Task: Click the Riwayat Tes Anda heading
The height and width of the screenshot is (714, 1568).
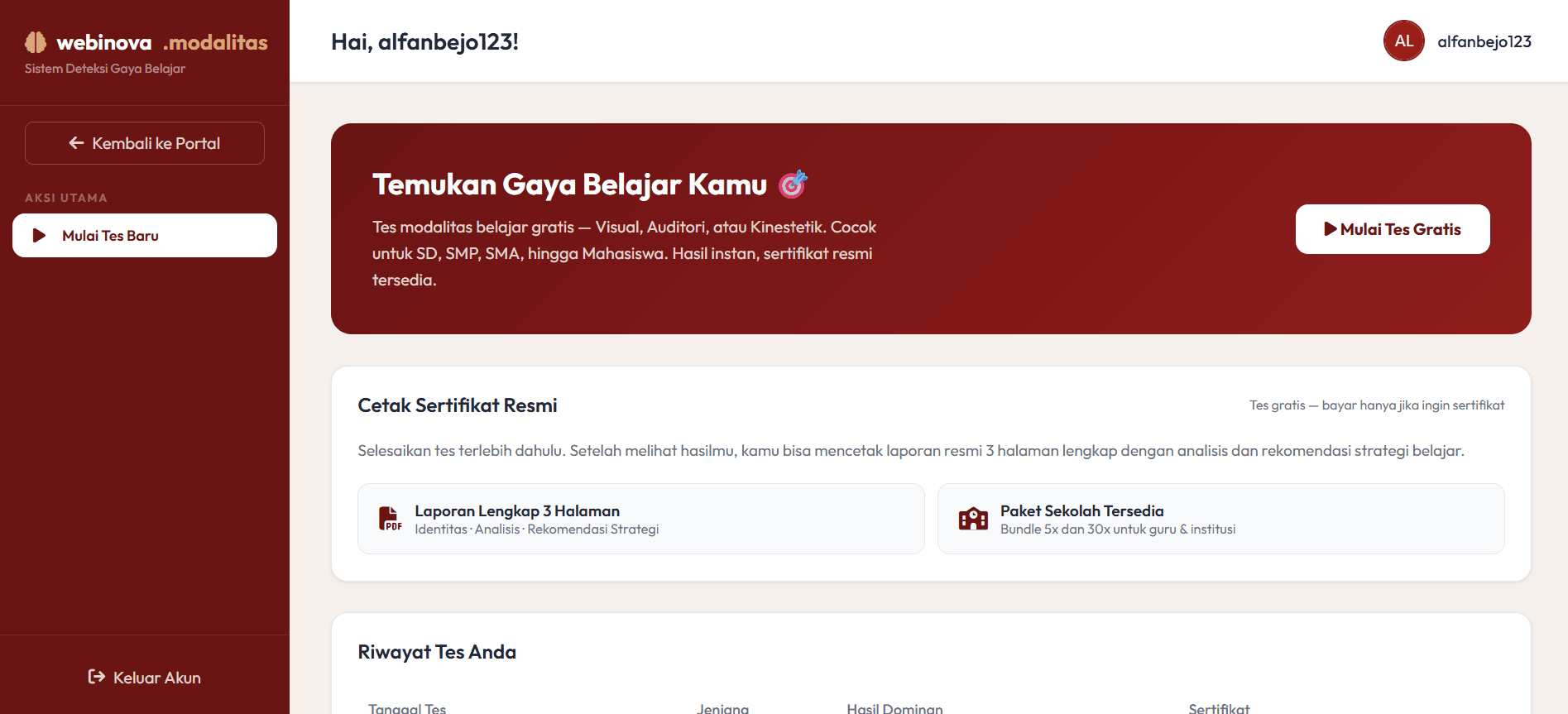Action: pos(437,652)
